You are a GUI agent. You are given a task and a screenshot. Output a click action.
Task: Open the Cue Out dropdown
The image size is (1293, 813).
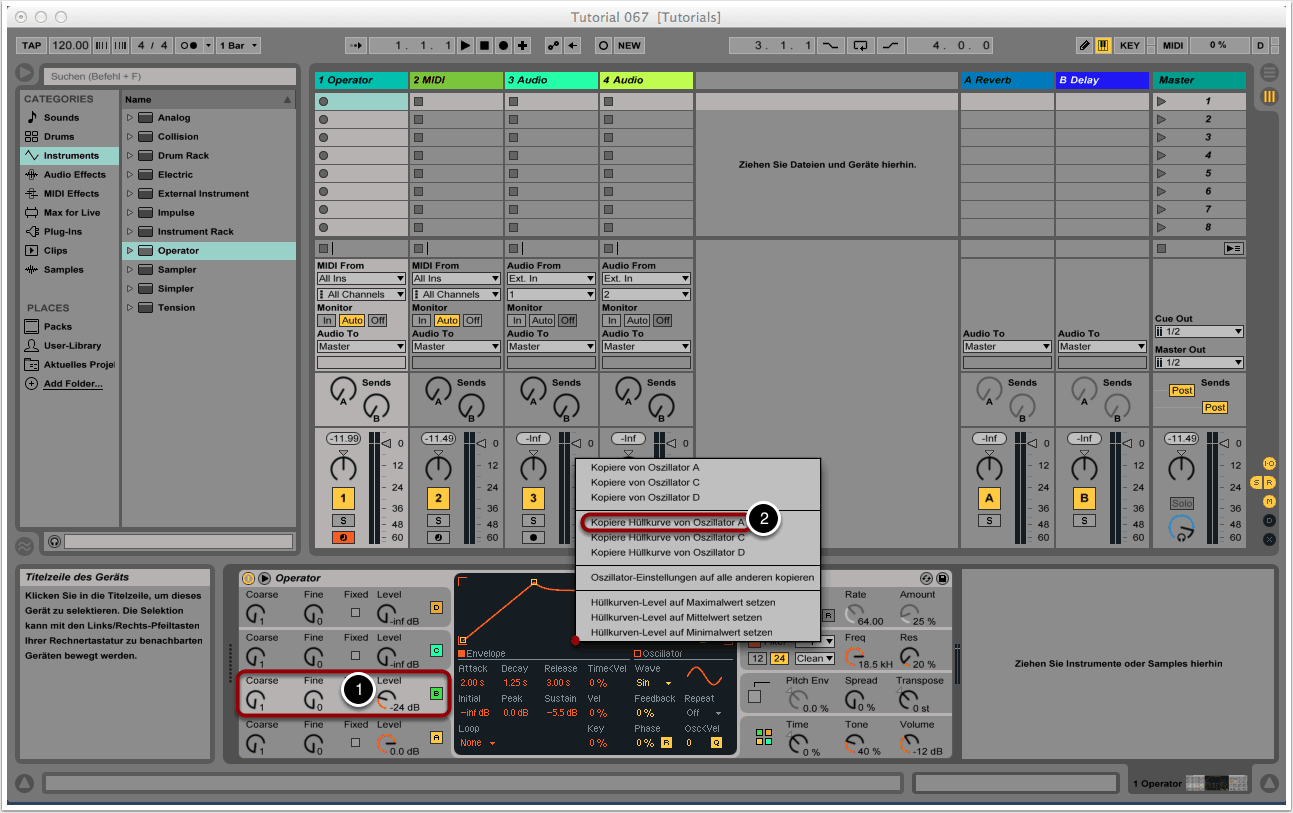[x=1198, y=332]
